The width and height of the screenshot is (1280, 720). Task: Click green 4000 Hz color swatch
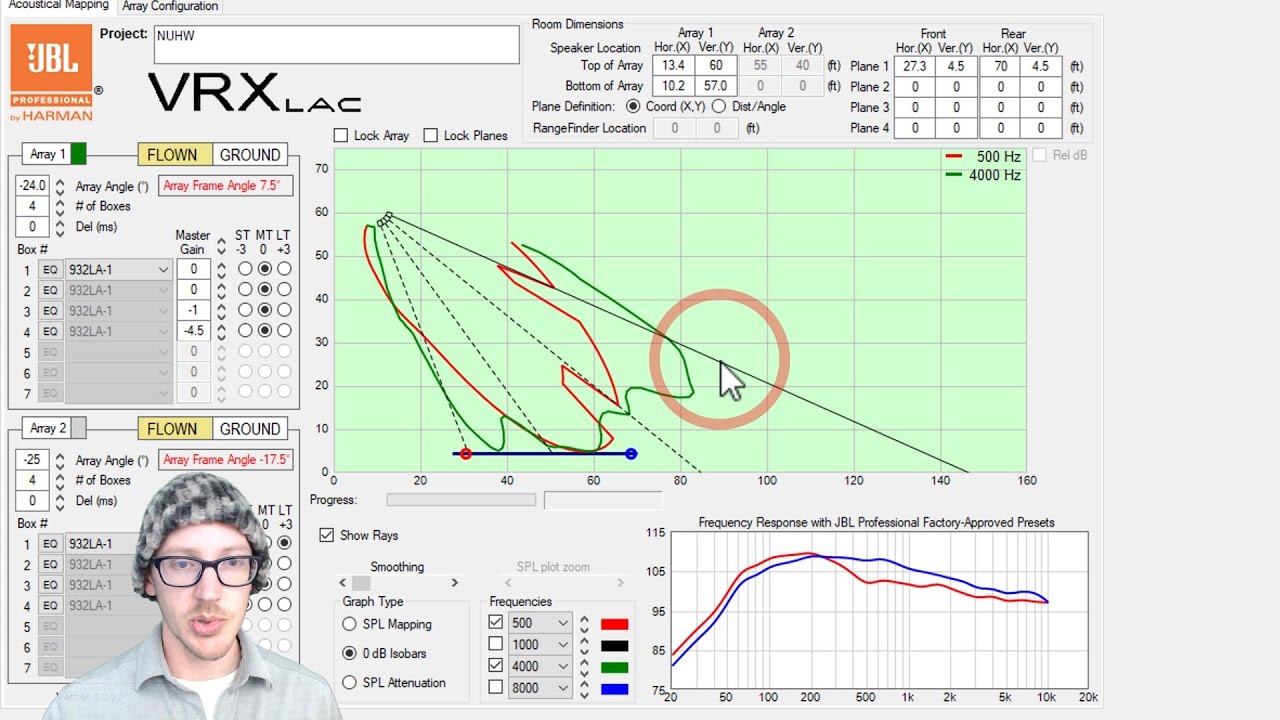614,667
